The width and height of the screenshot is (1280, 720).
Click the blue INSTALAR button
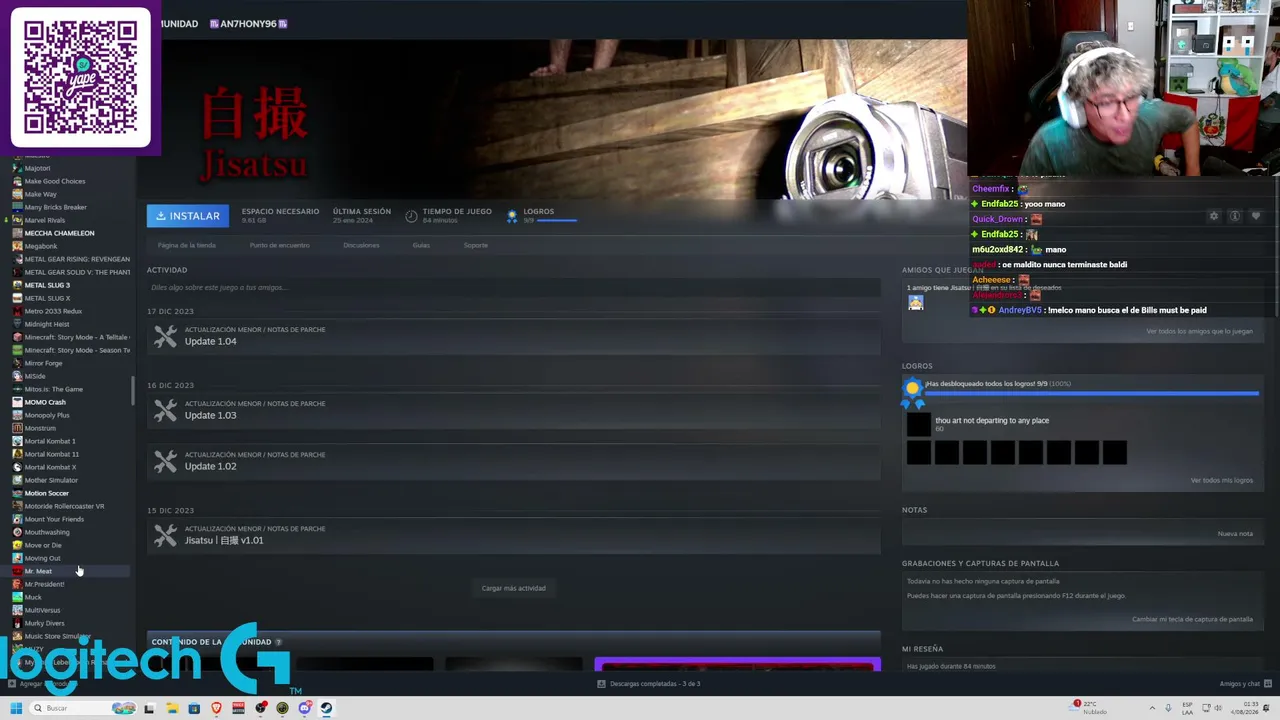[x=187, y=216]
